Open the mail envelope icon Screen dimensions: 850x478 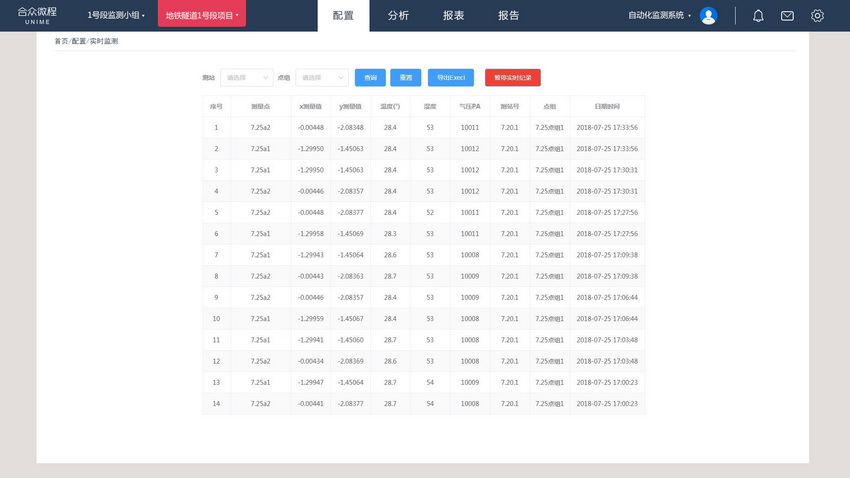coord(787,16)
